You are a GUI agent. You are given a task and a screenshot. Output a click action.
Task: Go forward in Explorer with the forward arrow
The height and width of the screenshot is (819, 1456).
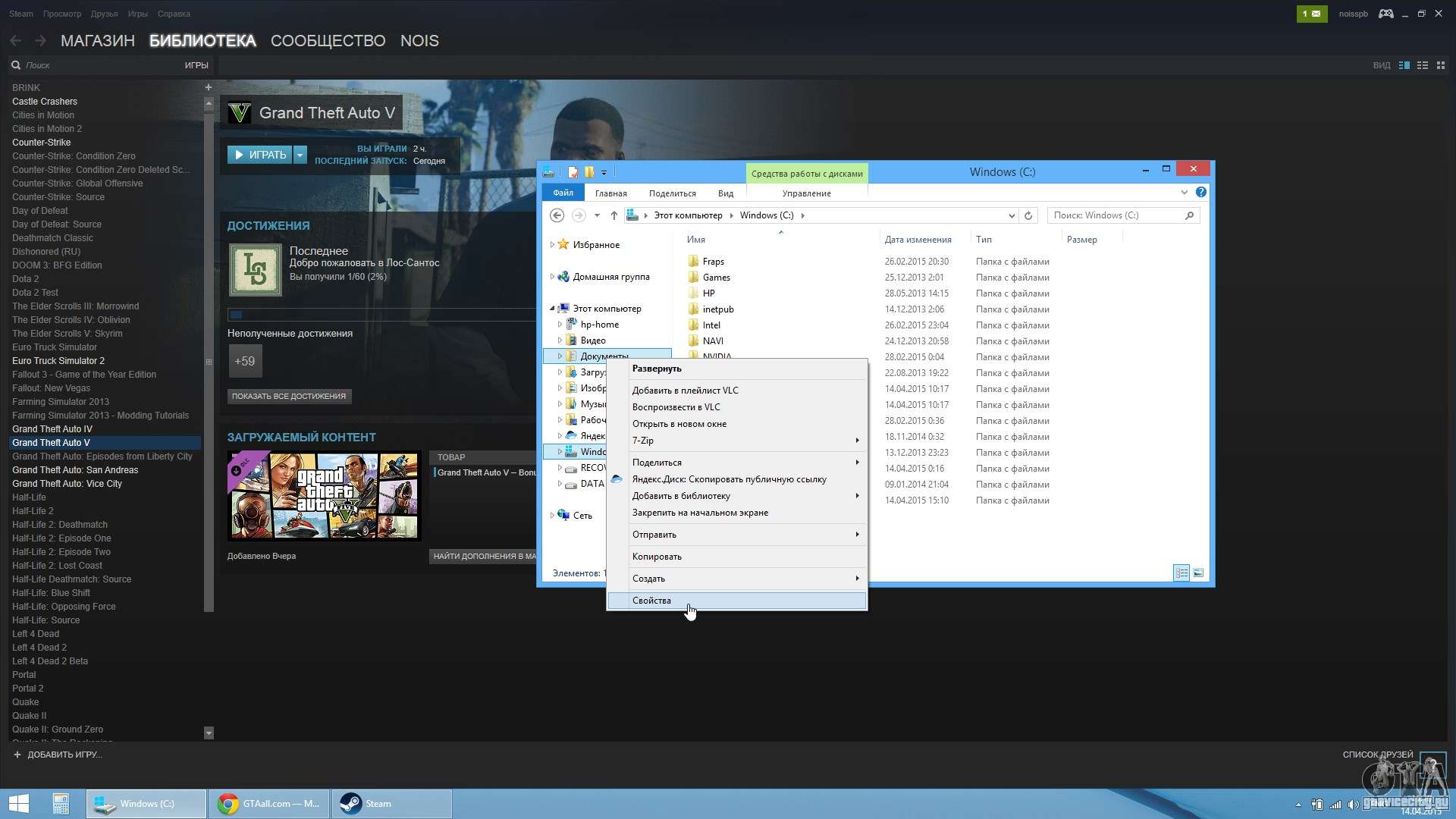coord(579,215)
